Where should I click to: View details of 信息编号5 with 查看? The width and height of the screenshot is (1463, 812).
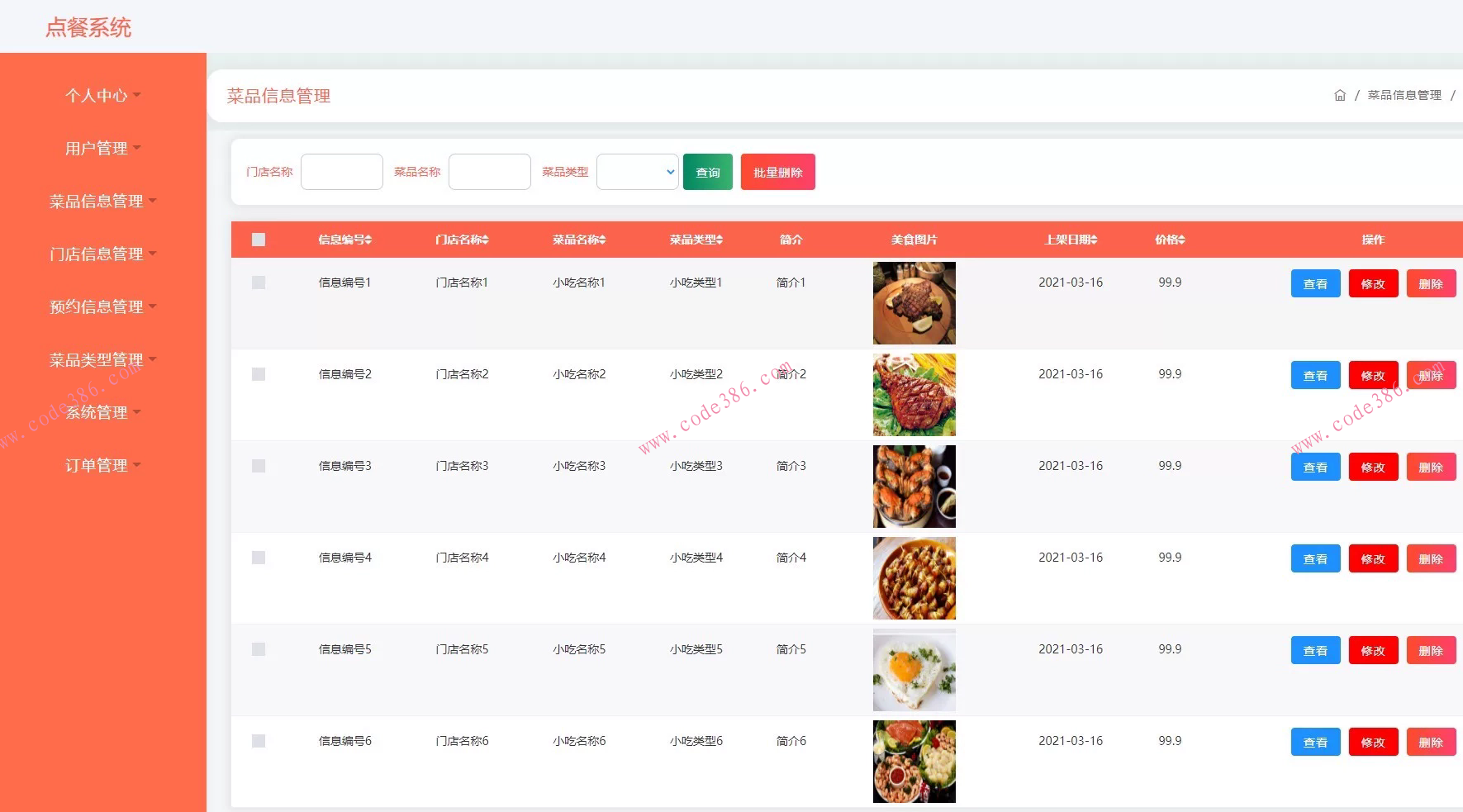[x=1316, y=650]
